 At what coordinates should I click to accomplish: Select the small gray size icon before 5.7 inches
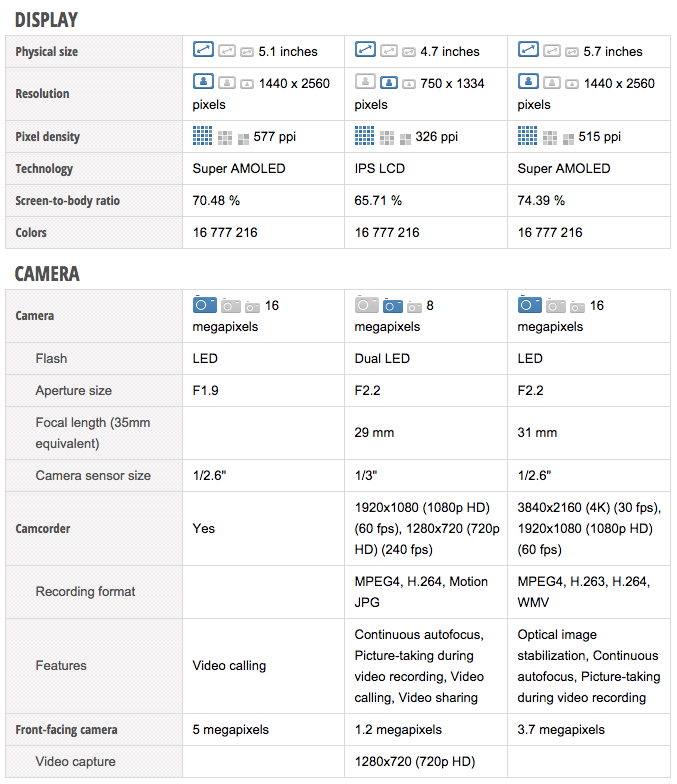[x=572, y=52]
